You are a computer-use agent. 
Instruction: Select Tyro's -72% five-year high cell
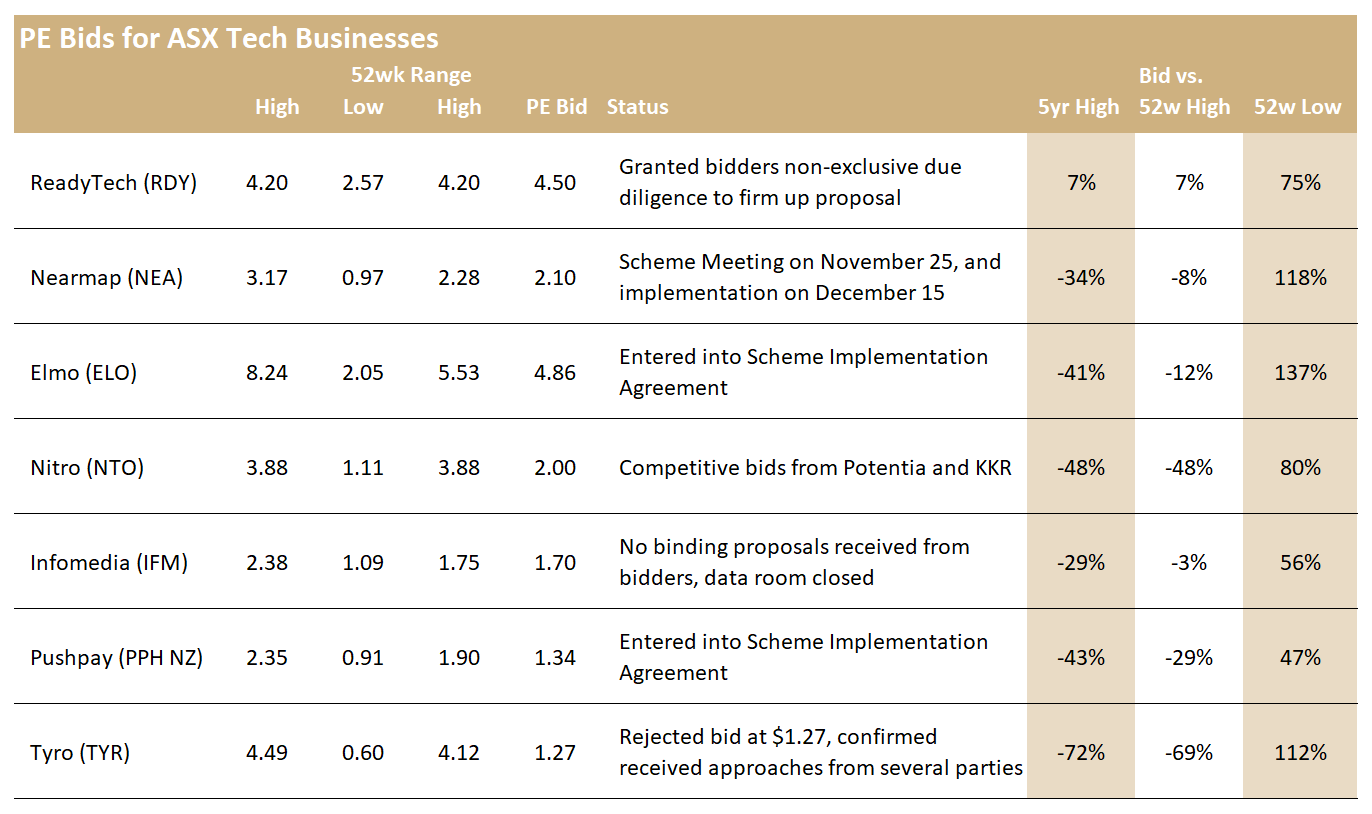click(1081, 753)
